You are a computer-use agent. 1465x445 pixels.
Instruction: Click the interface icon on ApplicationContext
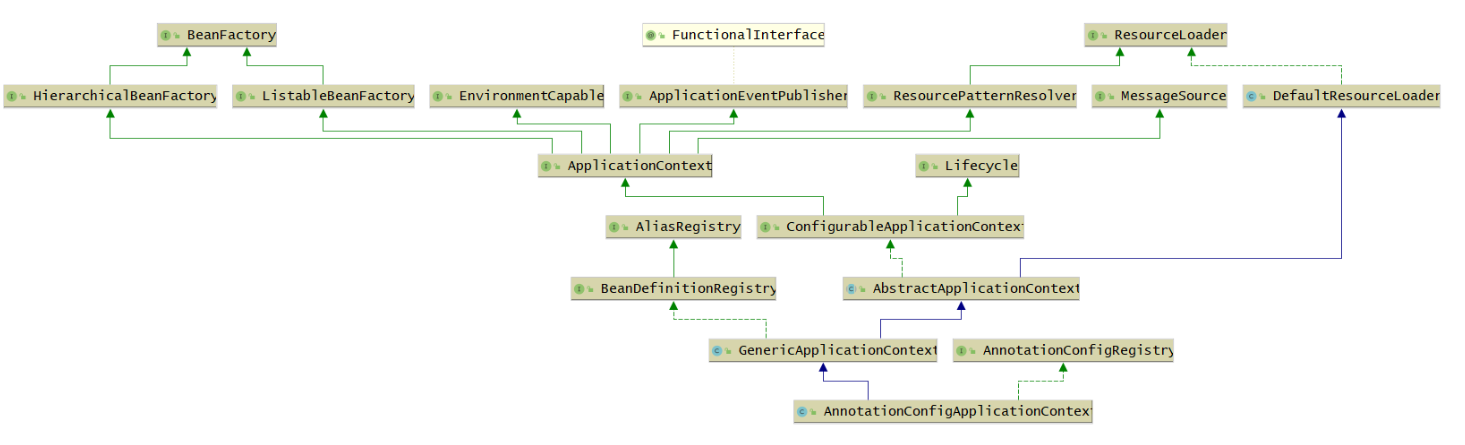point(548,166)
